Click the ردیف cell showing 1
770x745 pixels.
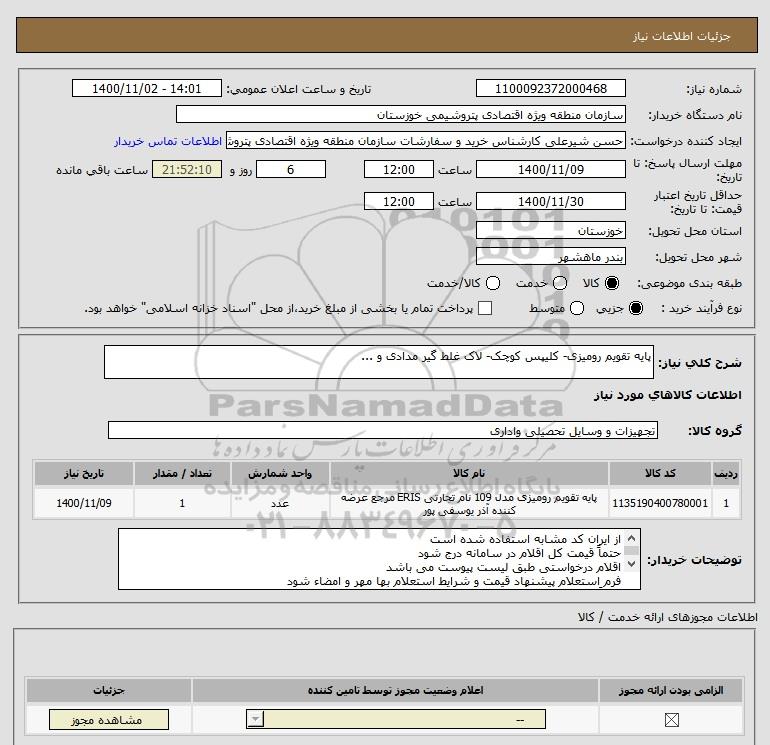click(x=726, y=503)
